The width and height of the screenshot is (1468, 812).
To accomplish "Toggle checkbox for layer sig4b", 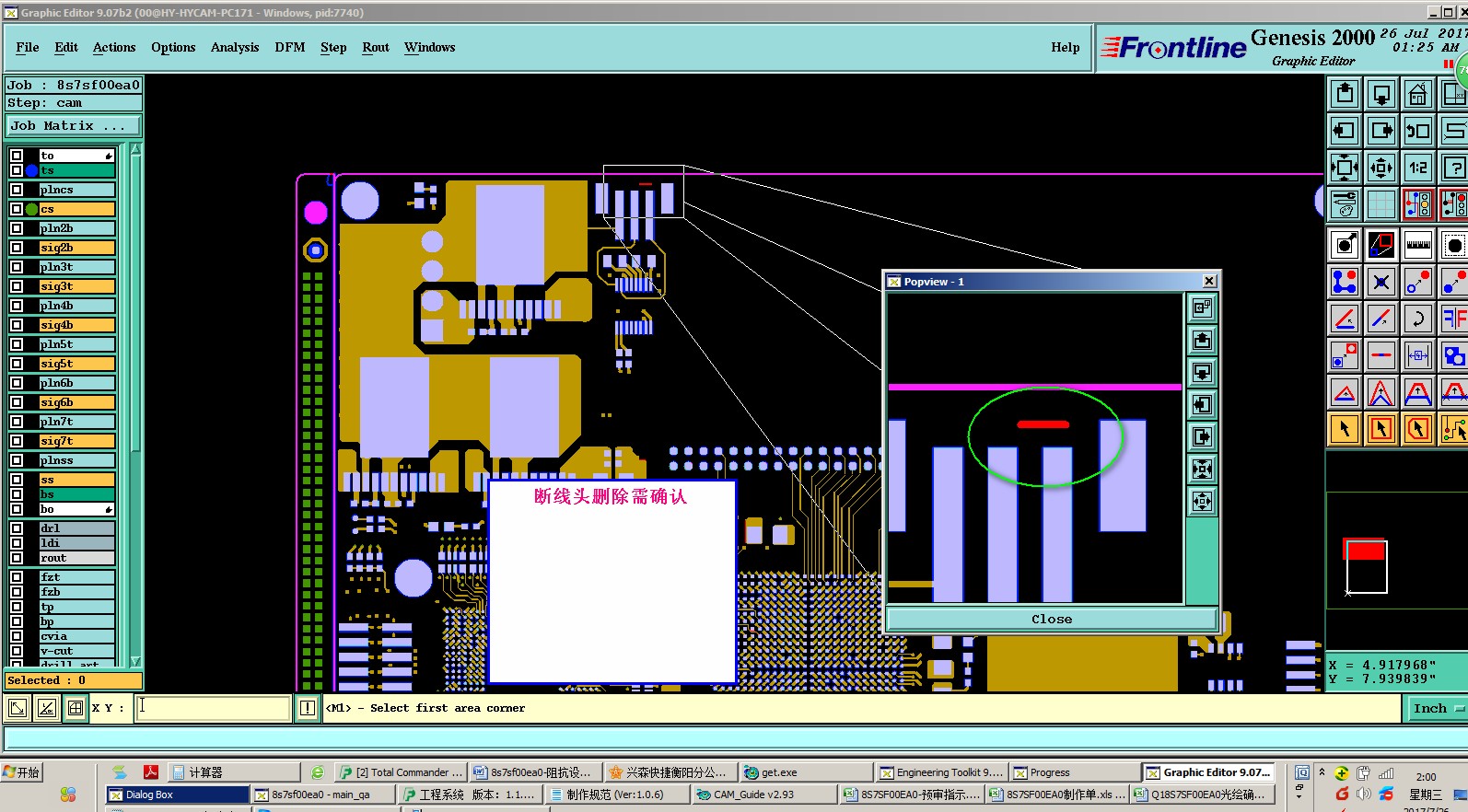I will (x=17, y=325).
